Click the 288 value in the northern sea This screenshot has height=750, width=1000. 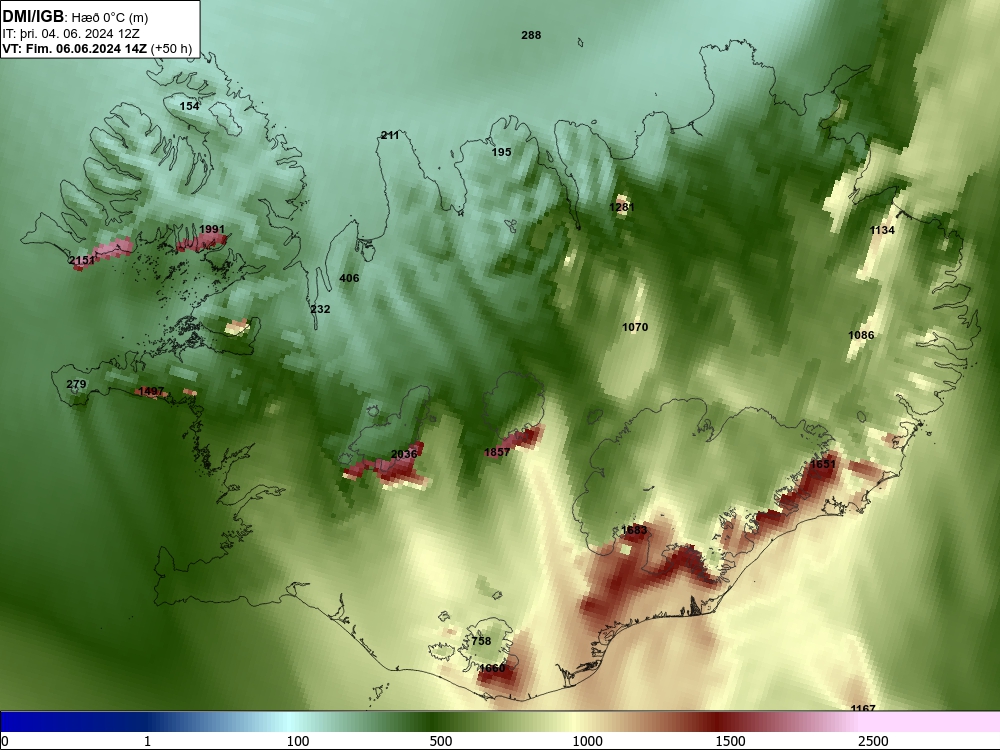[x=531, y=35]
